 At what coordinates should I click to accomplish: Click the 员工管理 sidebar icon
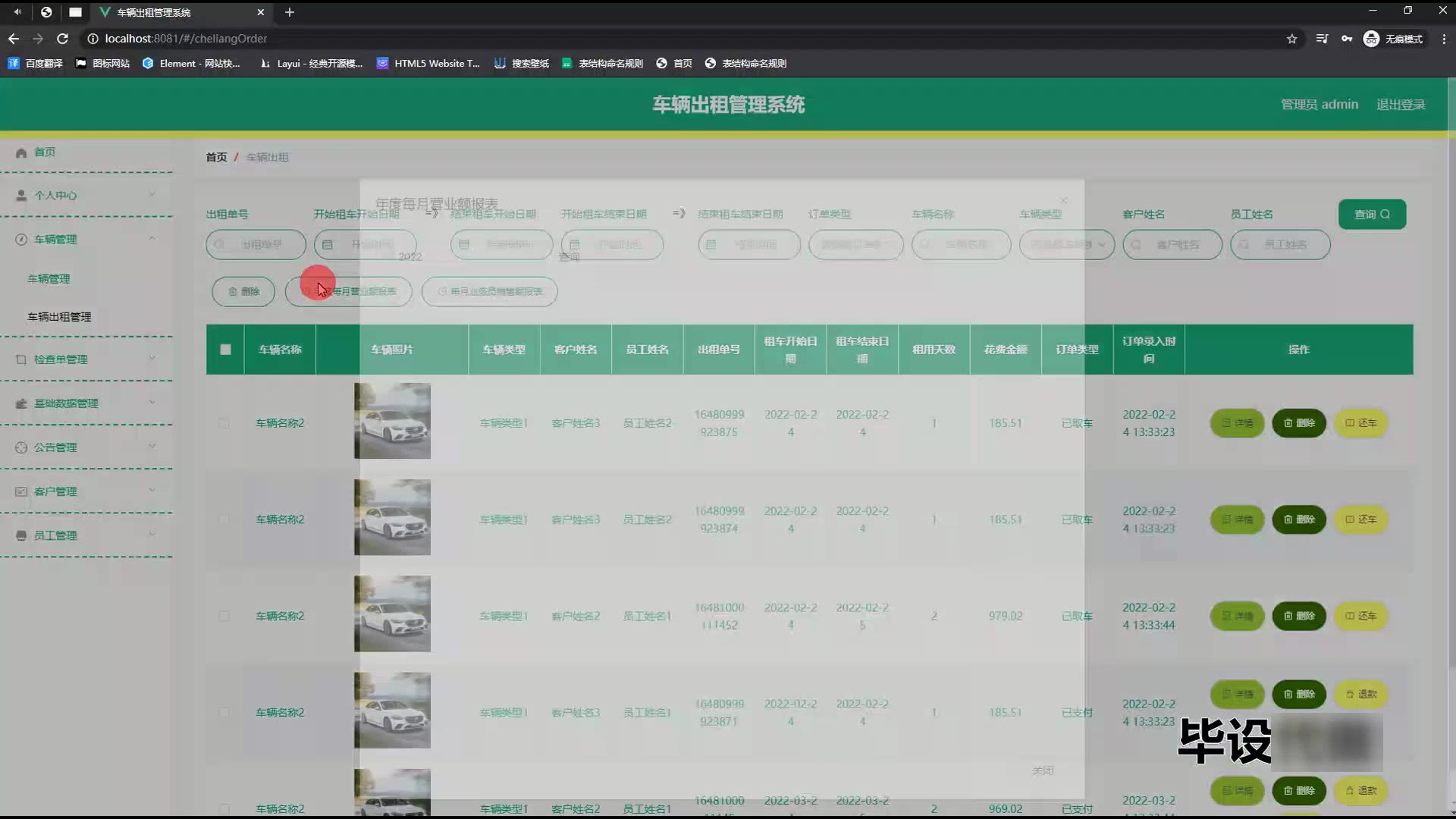[x=21, y=535]
